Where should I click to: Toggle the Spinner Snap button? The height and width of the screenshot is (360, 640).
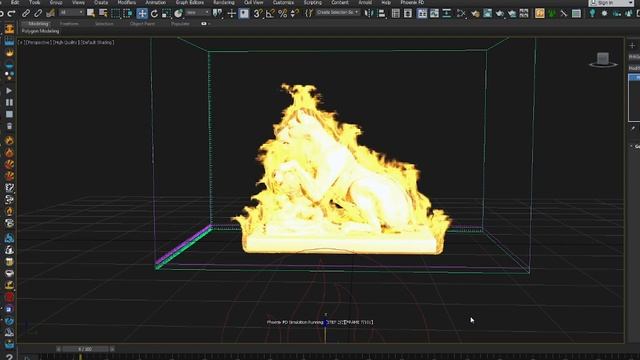[294, 13]
